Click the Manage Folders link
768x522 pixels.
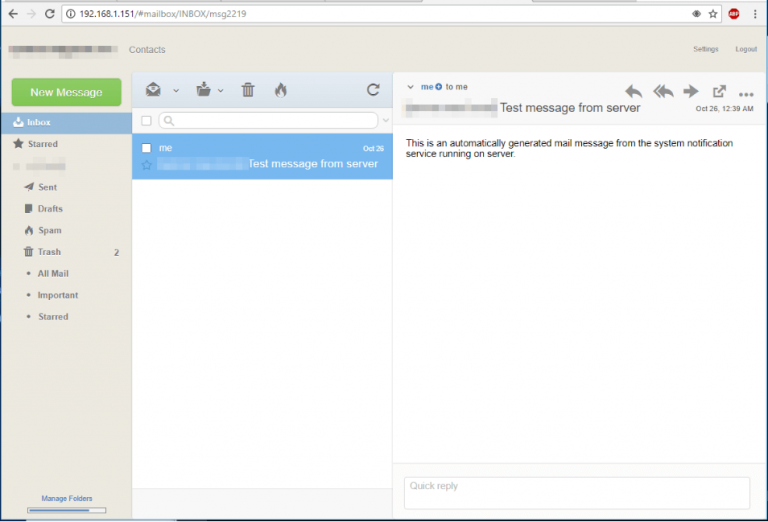click(x=67, y=498)
